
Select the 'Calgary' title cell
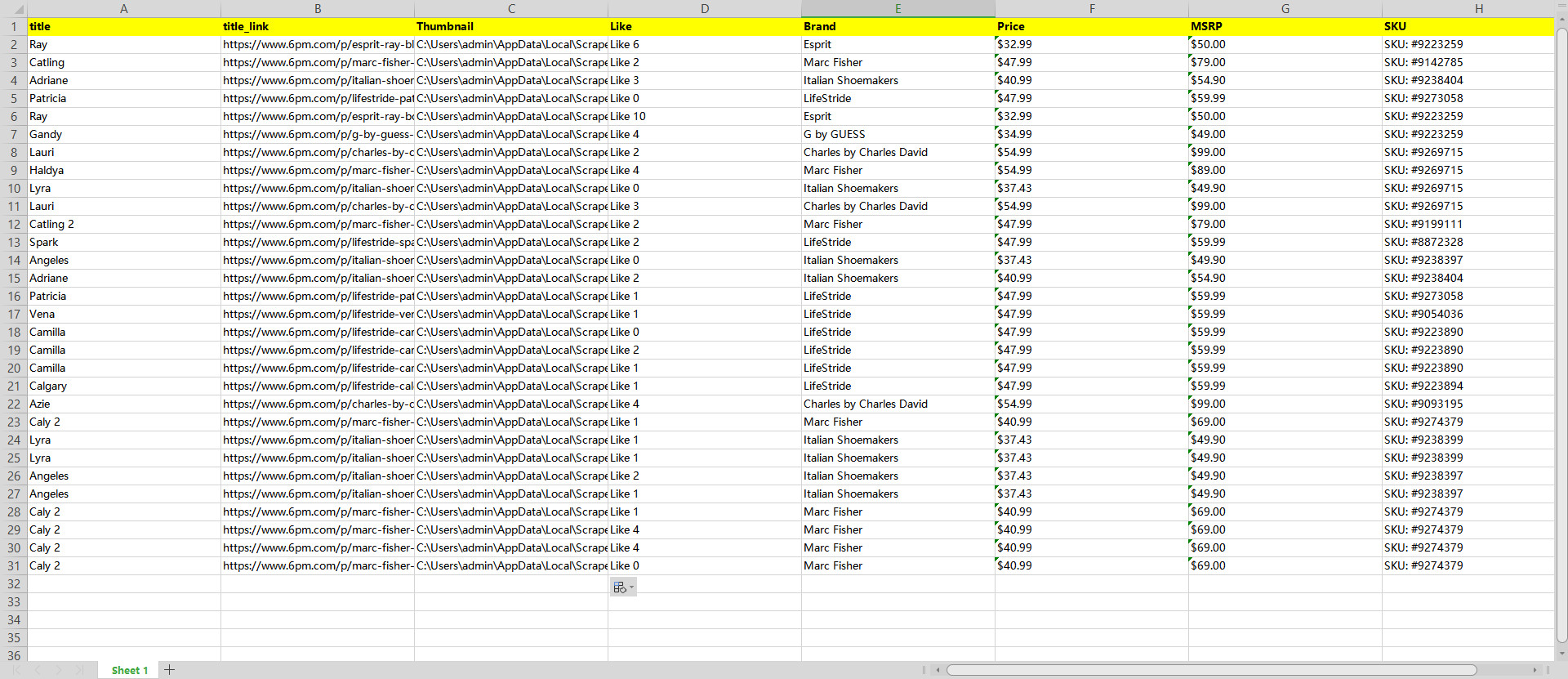coord(124,386)
